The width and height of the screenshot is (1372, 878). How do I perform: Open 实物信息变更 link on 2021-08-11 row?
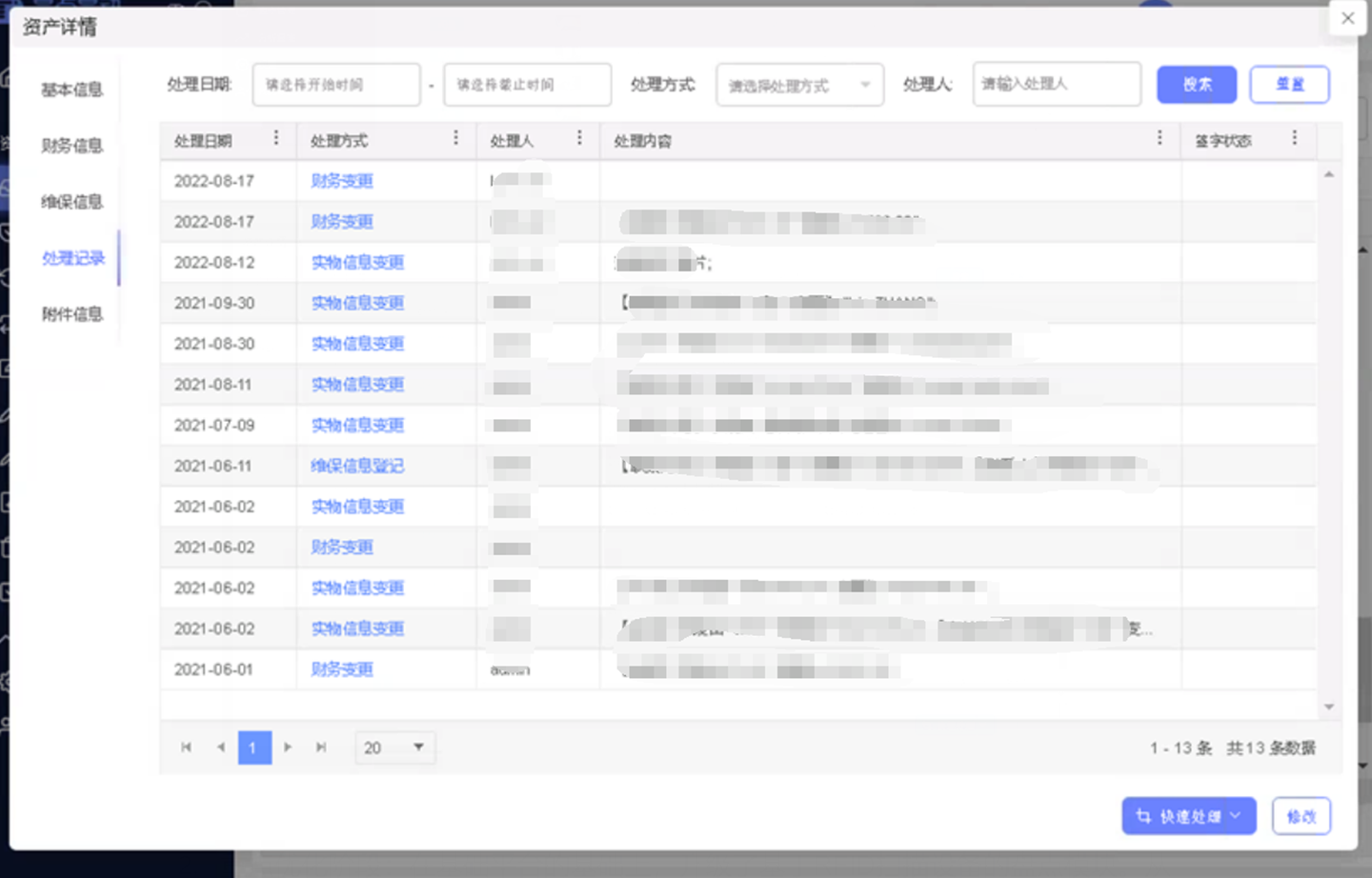pyautogui.click(x=357, y=385)
